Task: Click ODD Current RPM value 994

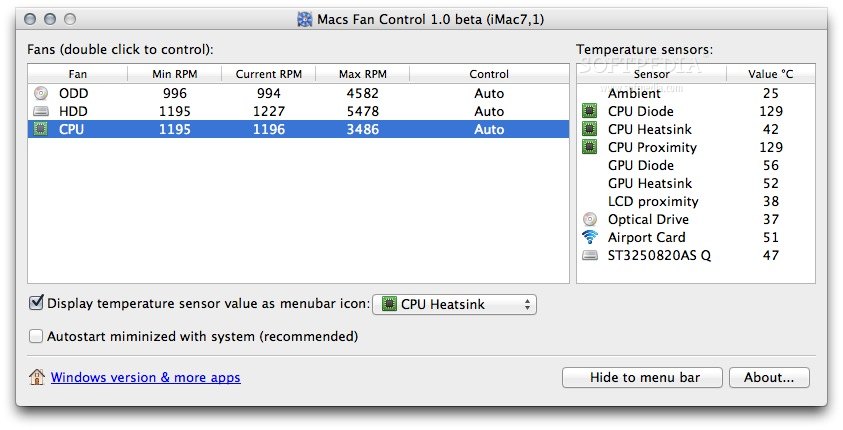Action: pyautogui.click(x=269, y=94)
